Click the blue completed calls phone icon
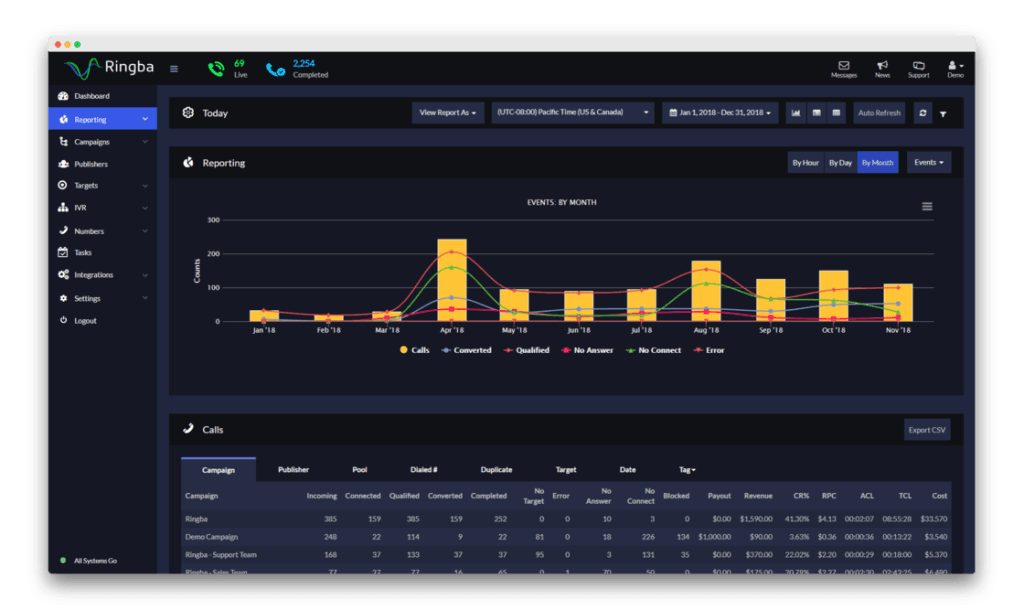This screenshot has height=610, width=1024. click(x=276, y=69)
